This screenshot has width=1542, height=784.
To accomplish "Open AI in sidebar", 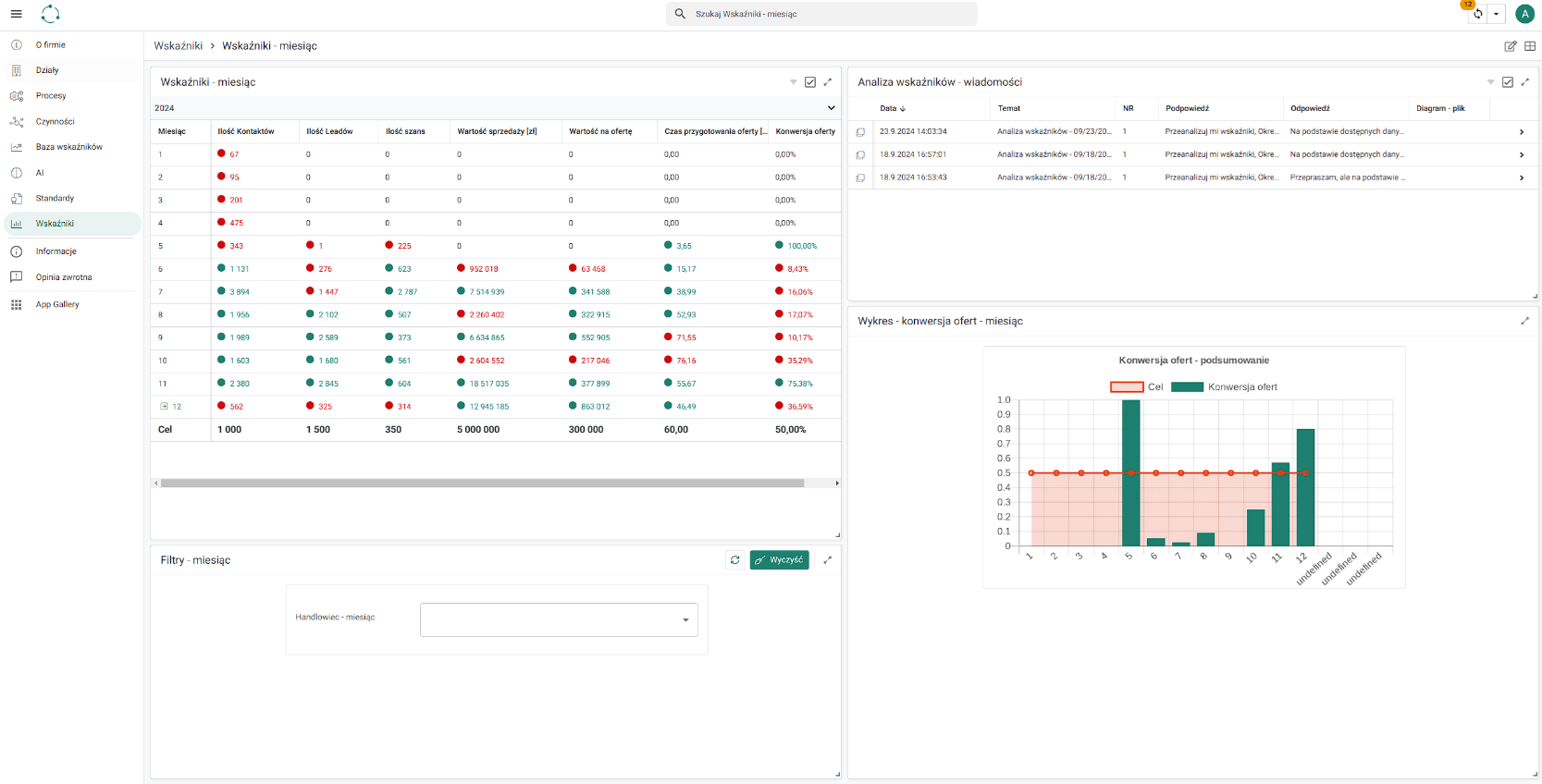I will [x=72, y=173].
